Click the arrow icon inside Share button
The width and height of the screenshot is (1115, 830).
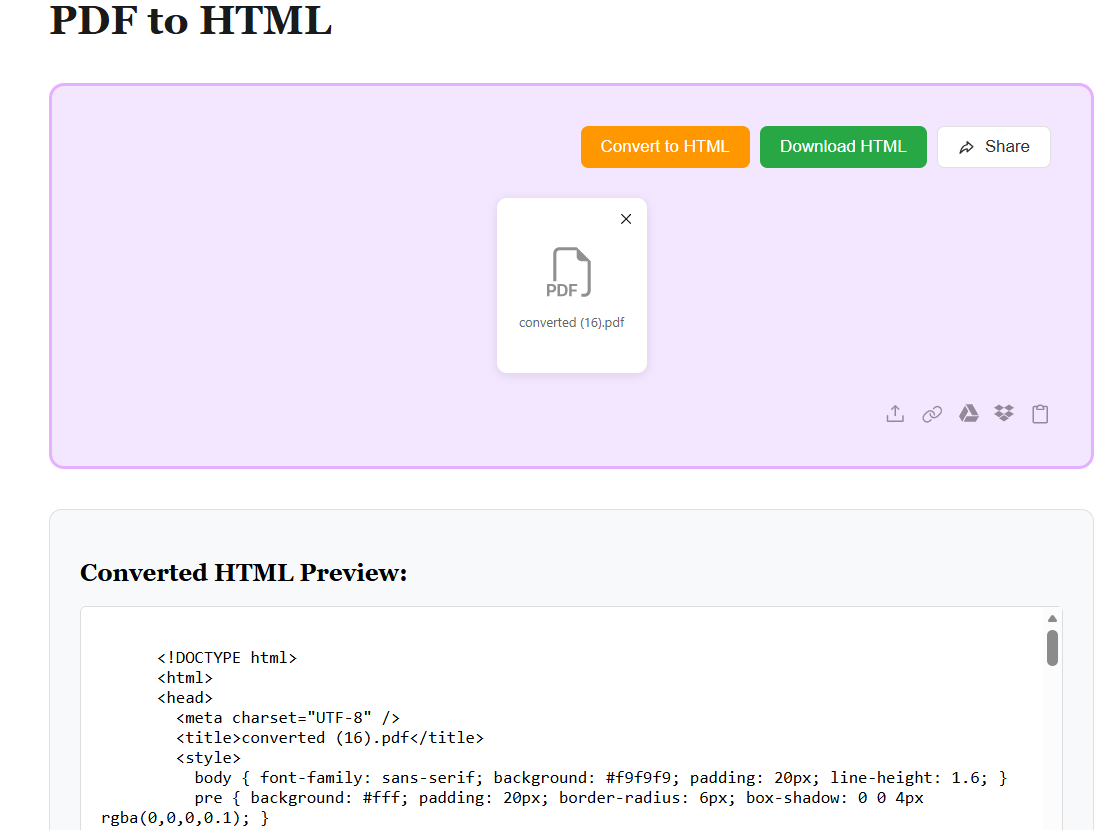pyautogui.click(x=966, y=147)
